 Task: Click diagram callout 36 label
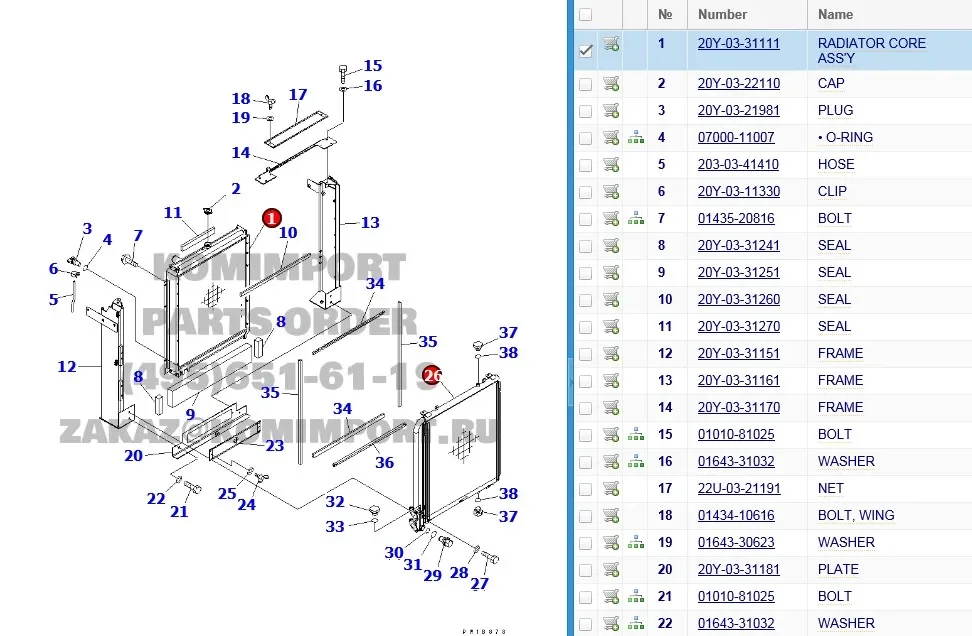pyautogui.click(x=384, y=462)
